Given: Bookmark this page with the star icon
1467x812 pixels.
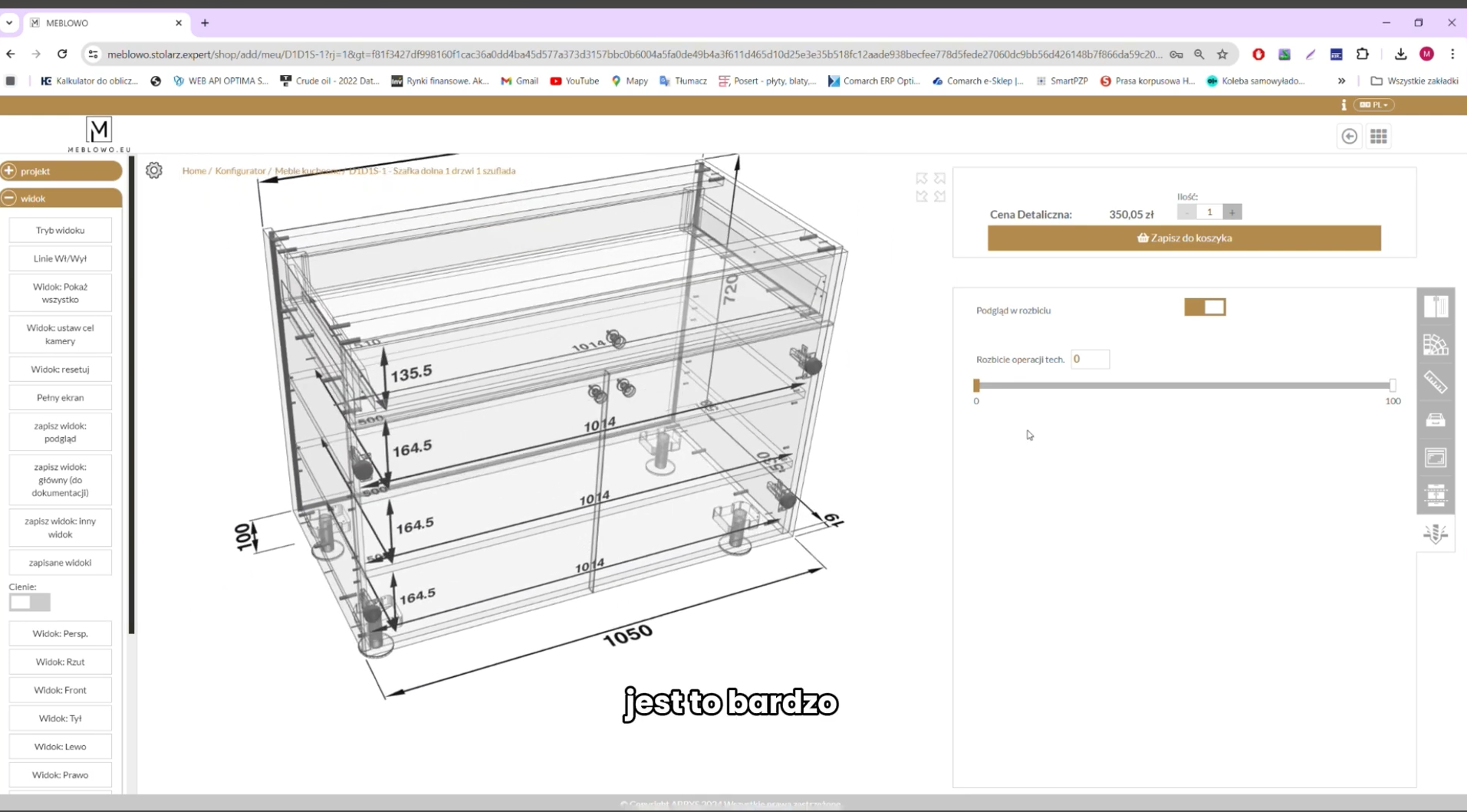Looking at the screenshot, I should click(x=1222, y=54).
